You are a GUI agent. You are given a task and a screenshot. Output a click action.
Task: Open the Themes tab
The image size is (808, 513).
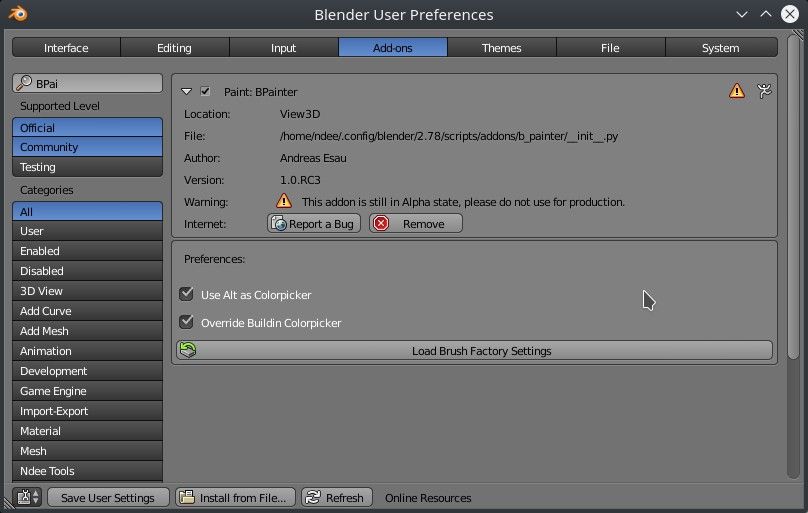click(x=501, y=48)
